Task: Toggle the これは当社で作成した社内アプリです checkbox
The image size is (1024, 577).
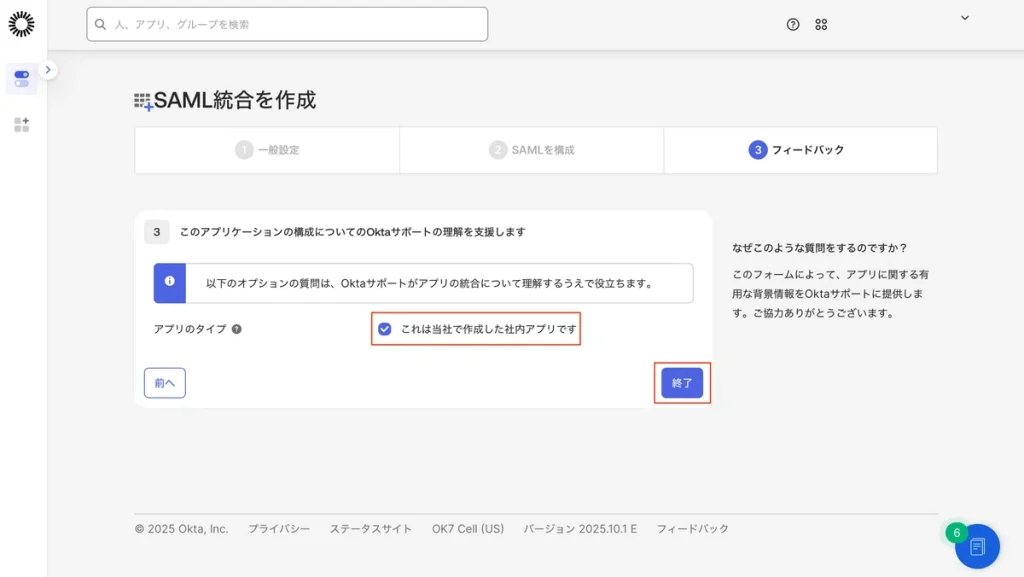Action: (x=385, y=329)
